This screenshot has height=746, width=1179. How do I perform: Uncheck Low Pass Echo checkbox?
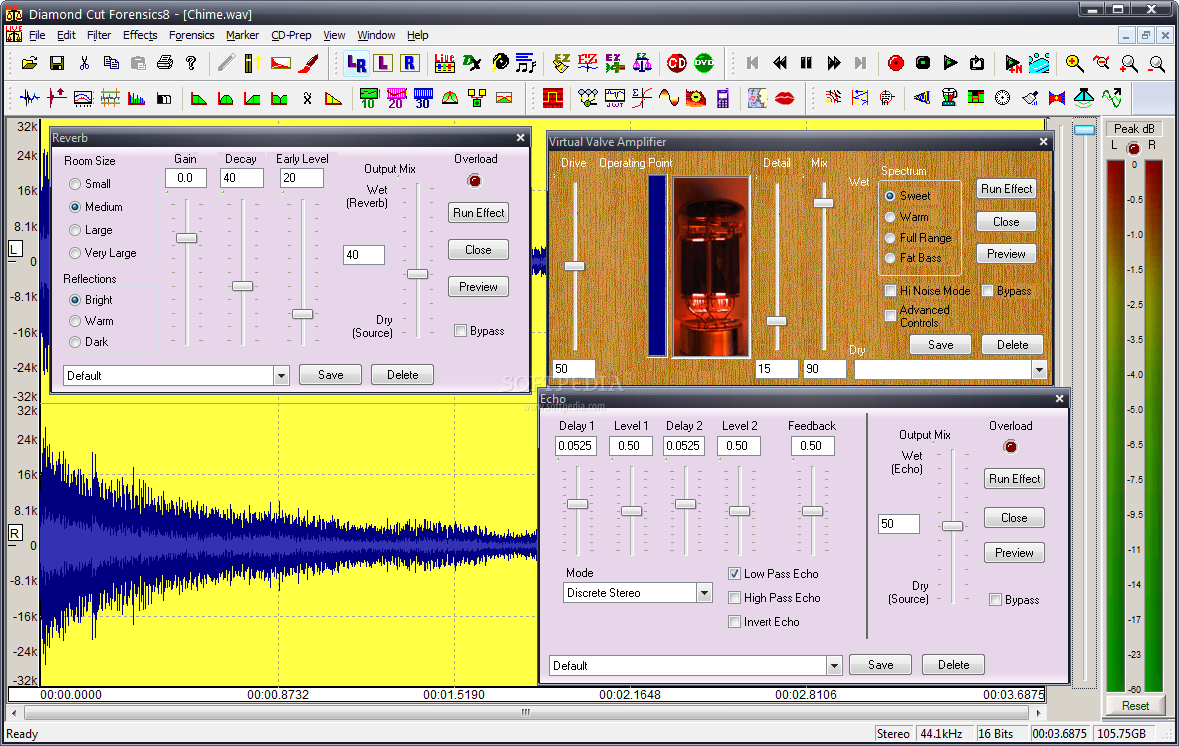click(x=735, y=574)
